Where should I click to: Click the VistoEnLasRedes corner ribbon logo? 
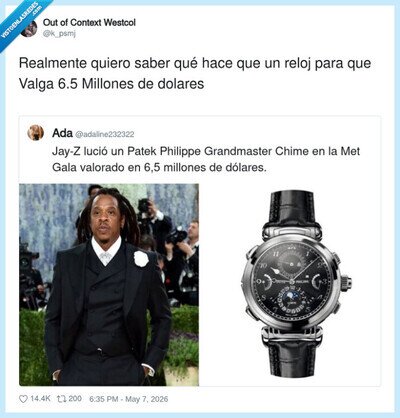pyautogui.click(x=20, y=21)
